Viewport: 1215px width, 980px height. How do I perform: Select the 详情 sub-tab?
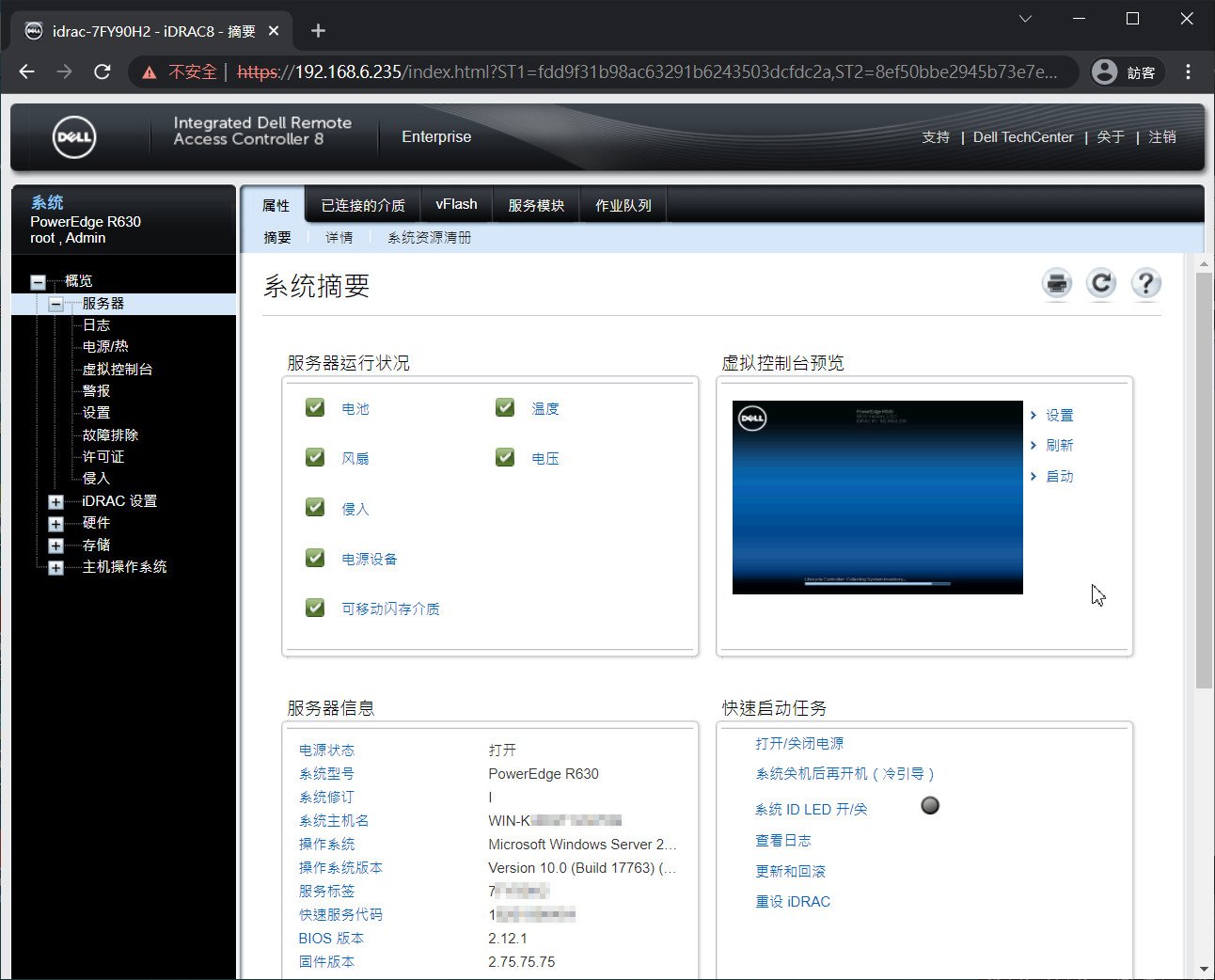point(339,238)
